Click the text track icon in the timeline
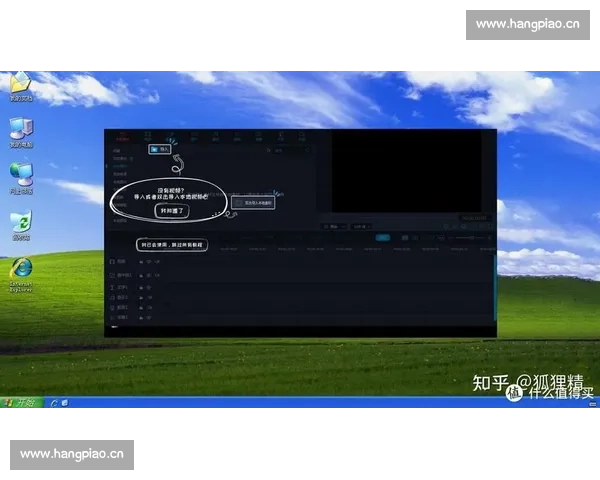 113,287
